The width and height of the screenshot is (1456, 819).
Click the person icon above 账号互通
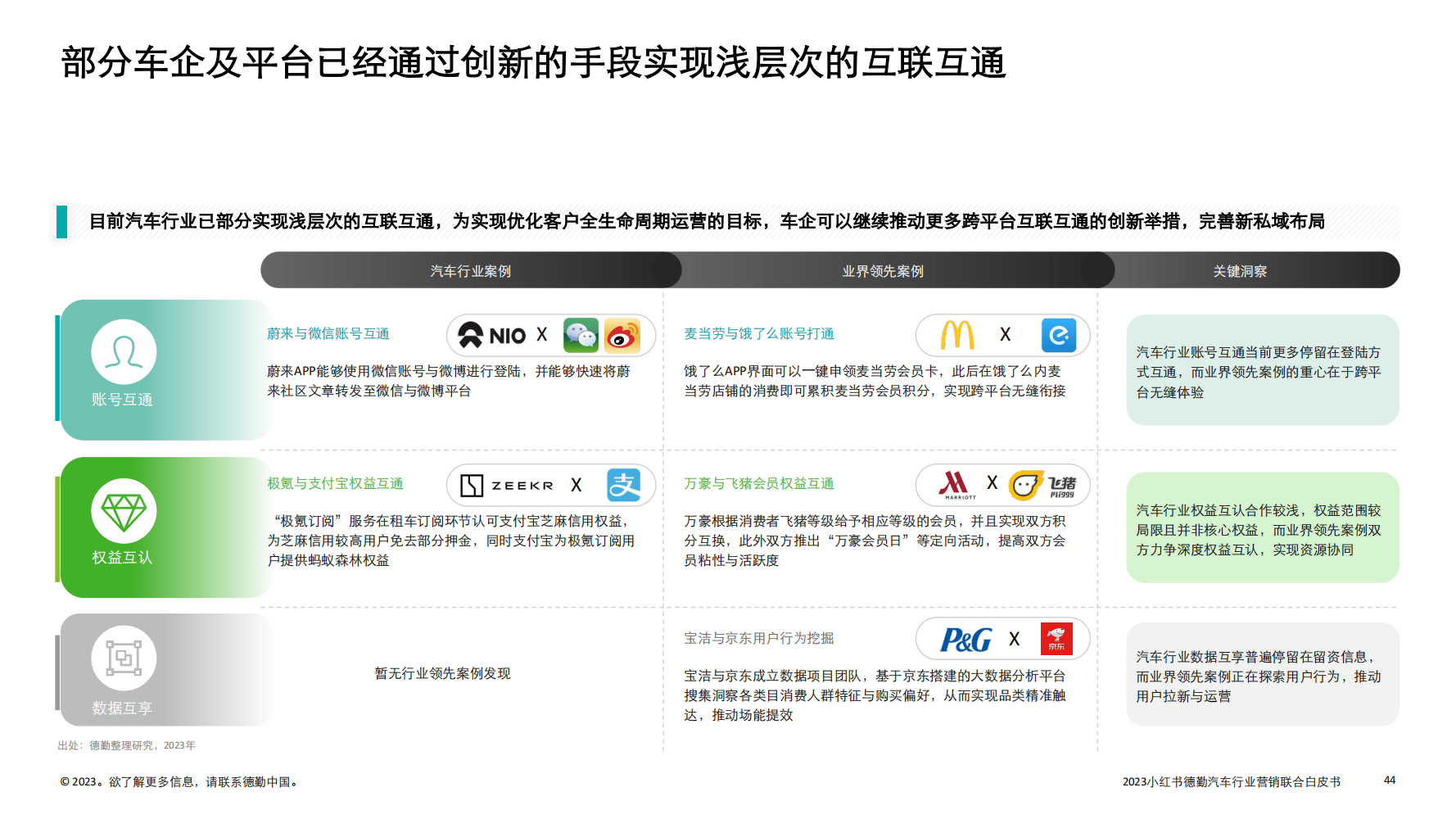pos(124,351)
